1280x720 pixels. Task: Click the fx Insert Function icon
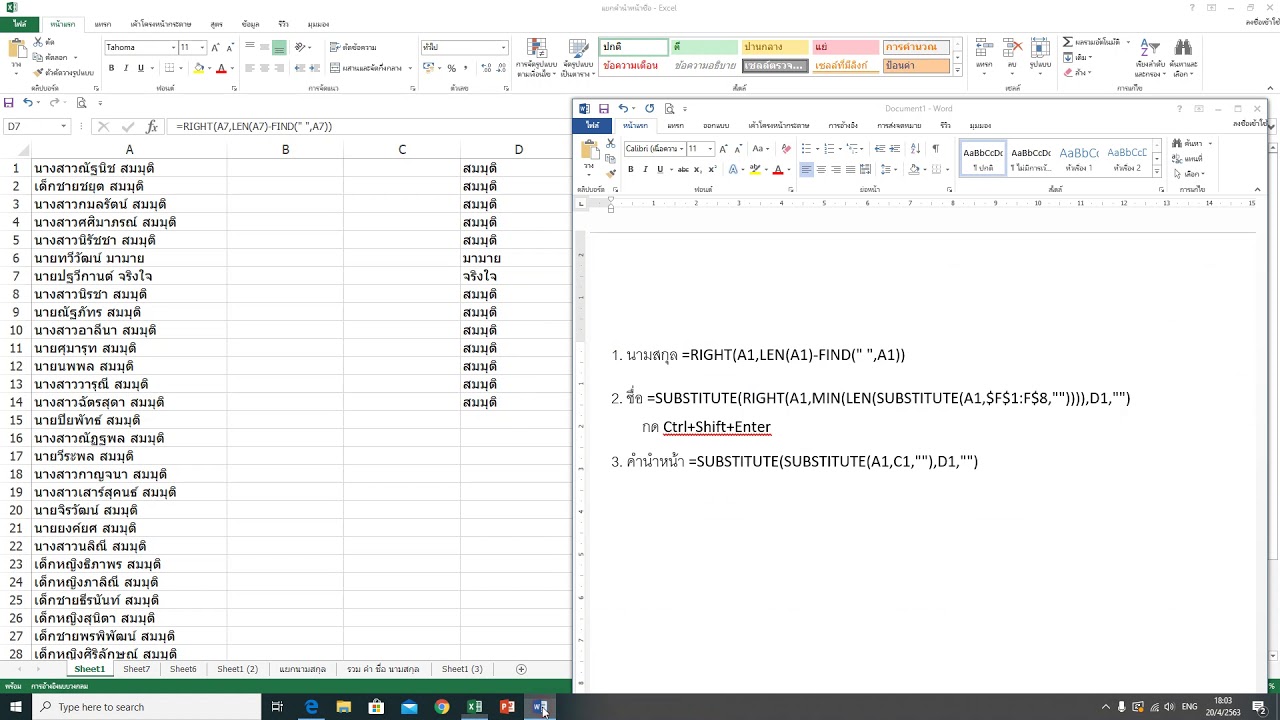tap(152, 127)
